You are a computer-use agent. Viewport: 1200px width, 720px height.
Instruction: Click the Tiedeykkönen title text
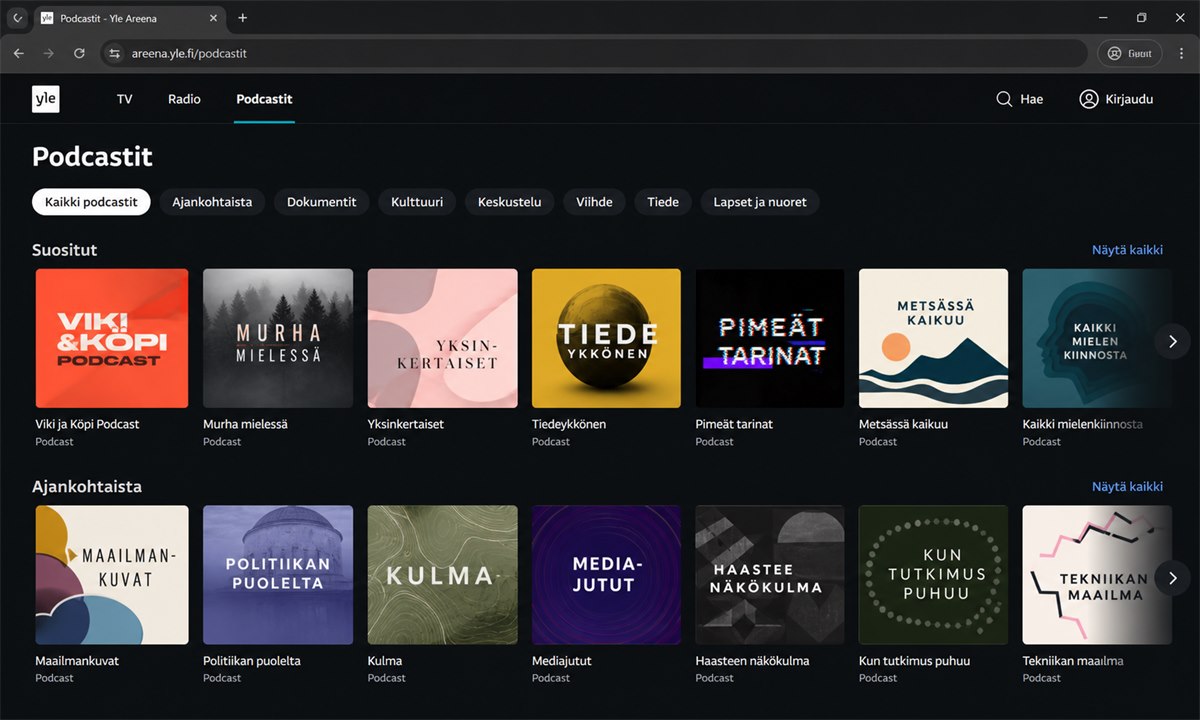(x=569, y=424)
